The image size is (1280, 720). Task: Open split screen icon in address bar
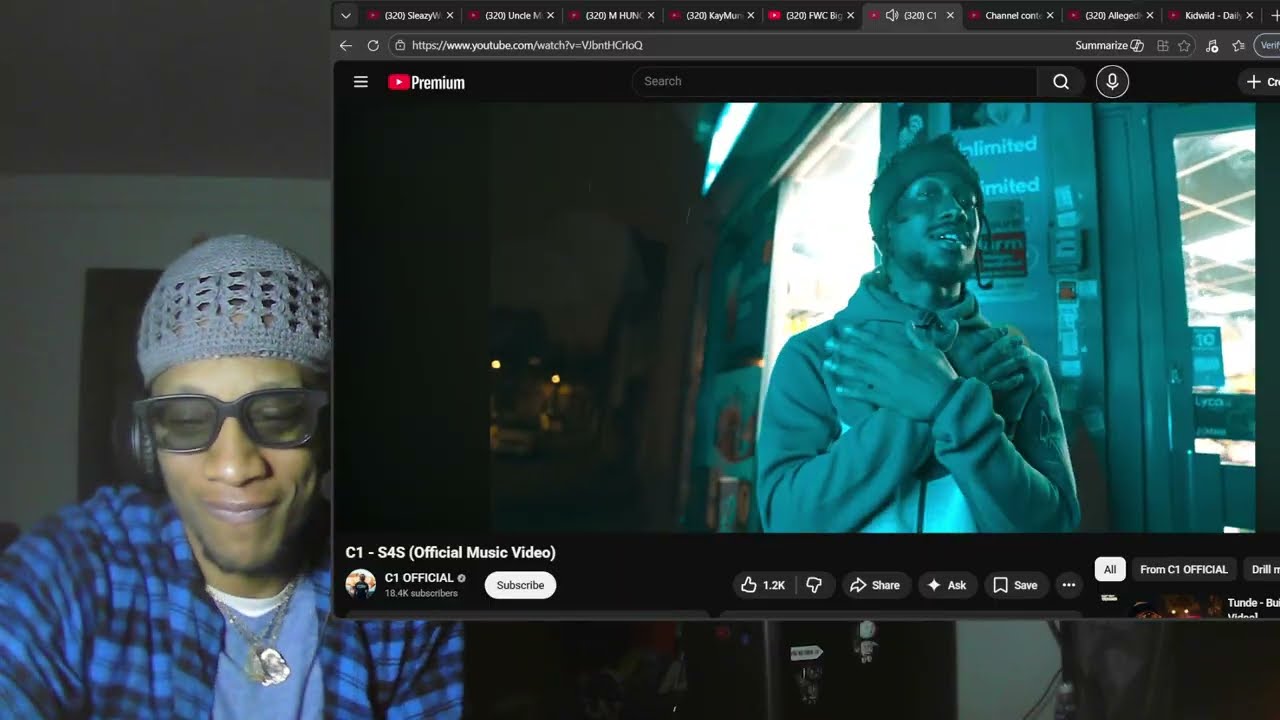click(x=1162, y=45)
